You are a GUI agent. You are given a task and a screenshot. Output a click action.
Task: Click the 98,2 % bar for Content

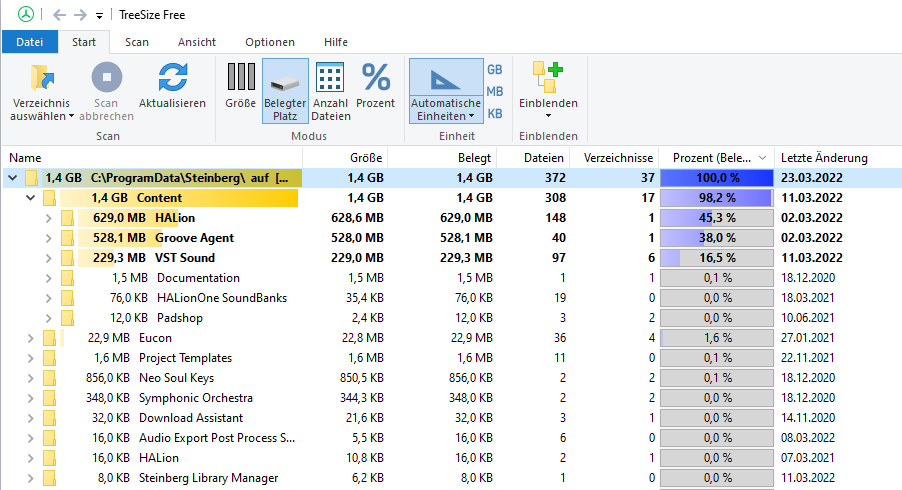[x=716, y=198]
